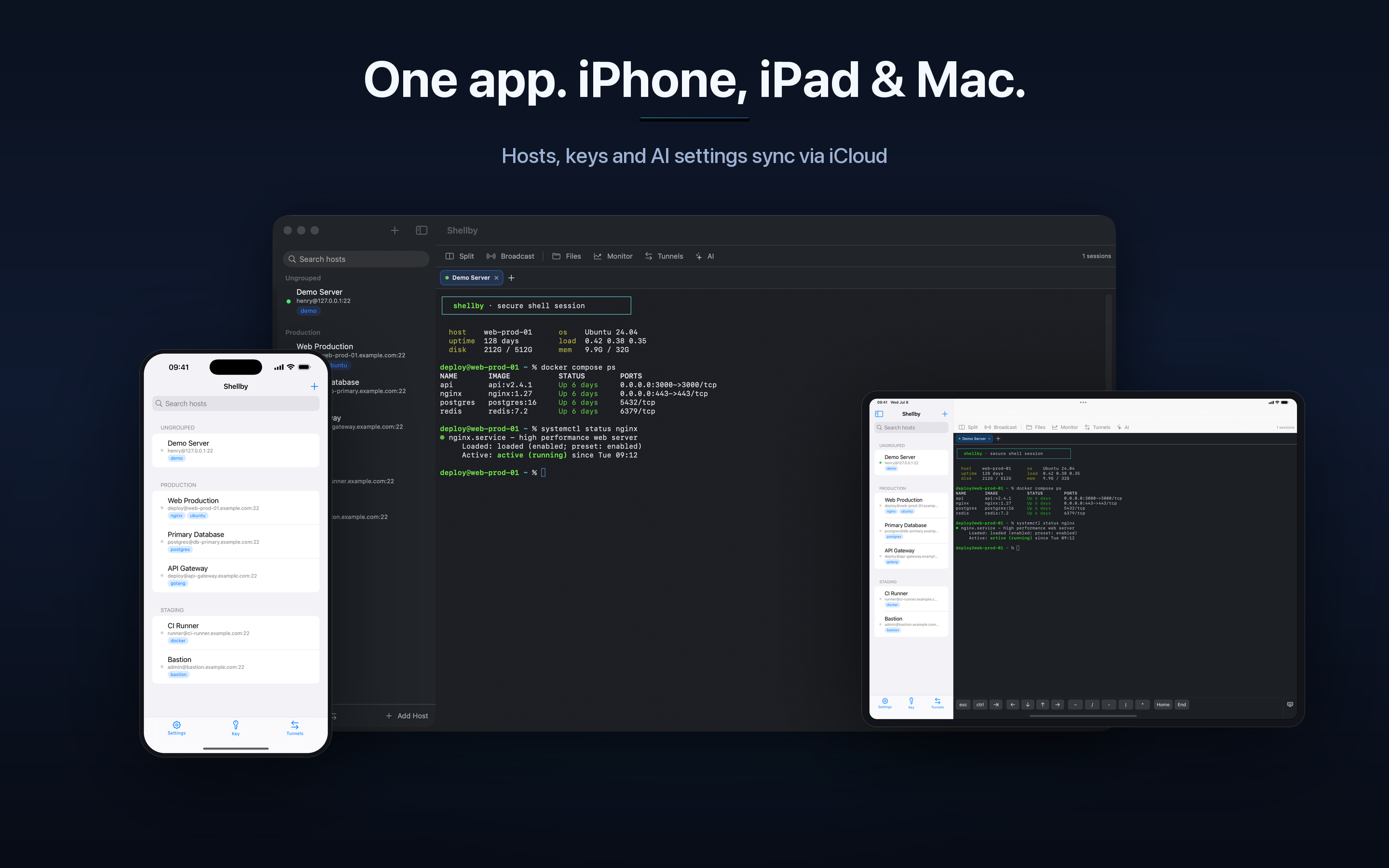
Task: Tap Files in the iPad toolbar
Action: click(1036, 427)
